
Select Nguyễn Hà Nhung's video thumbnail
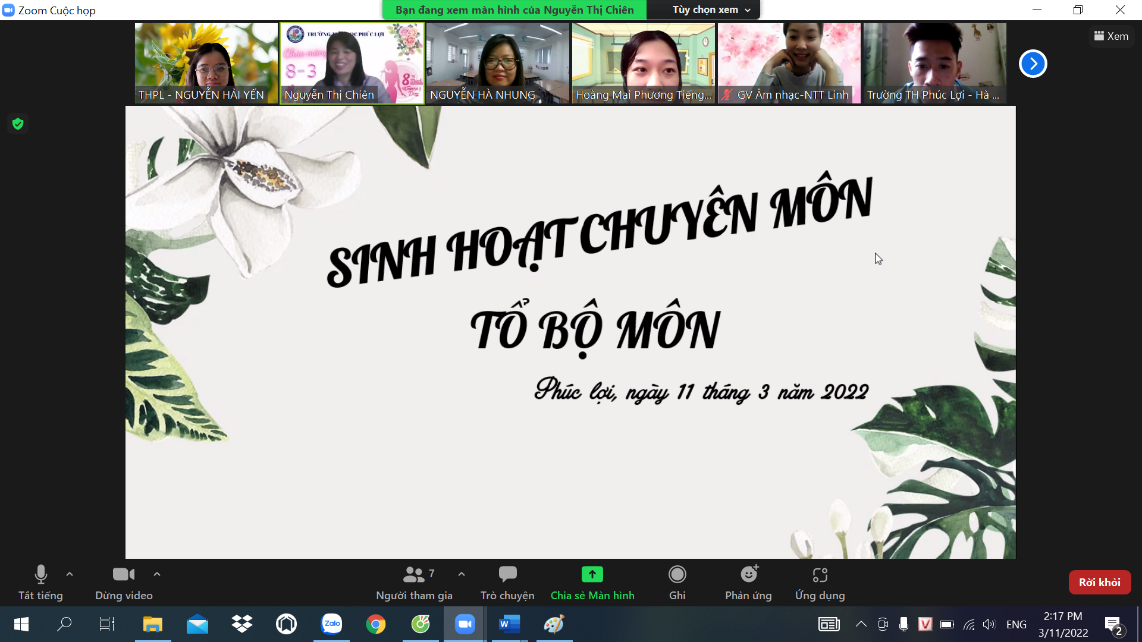[497, 63]
